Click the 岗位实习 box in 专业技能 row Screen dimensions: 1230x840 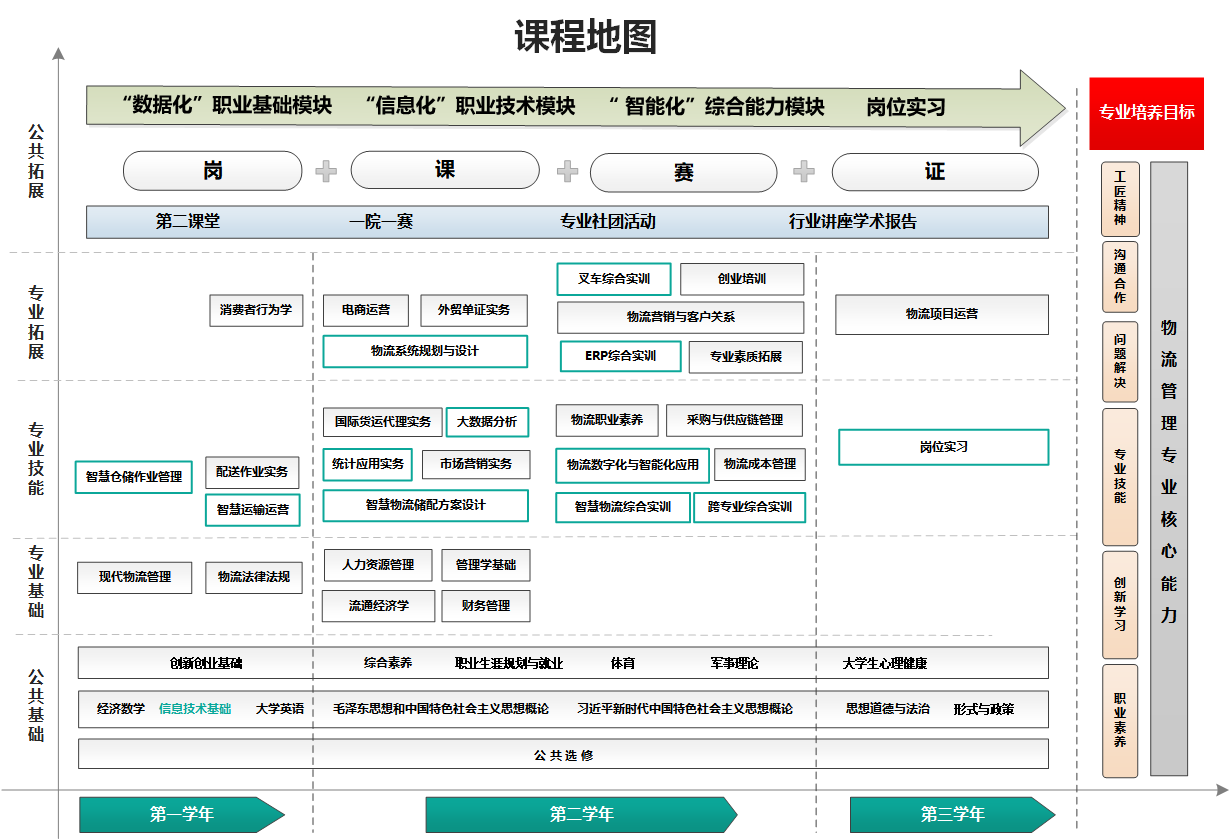(943, 447)
